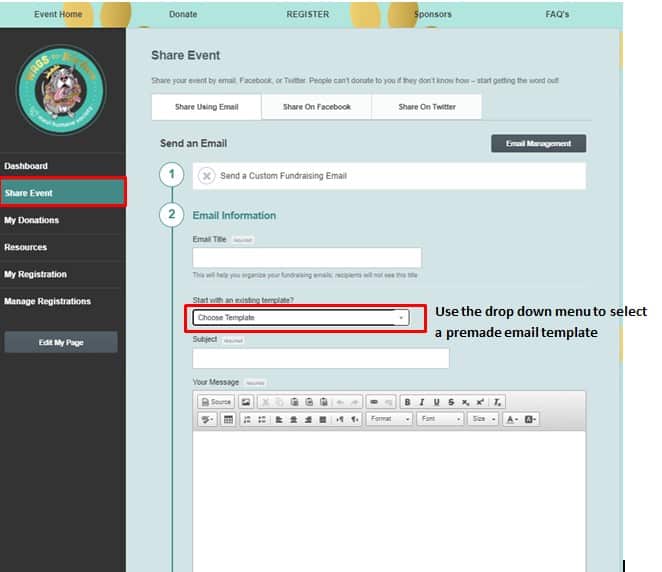Viewport: 662px width, 572px height.
Task: Expand the Format dropdown in editor
Action: (389, 419)
